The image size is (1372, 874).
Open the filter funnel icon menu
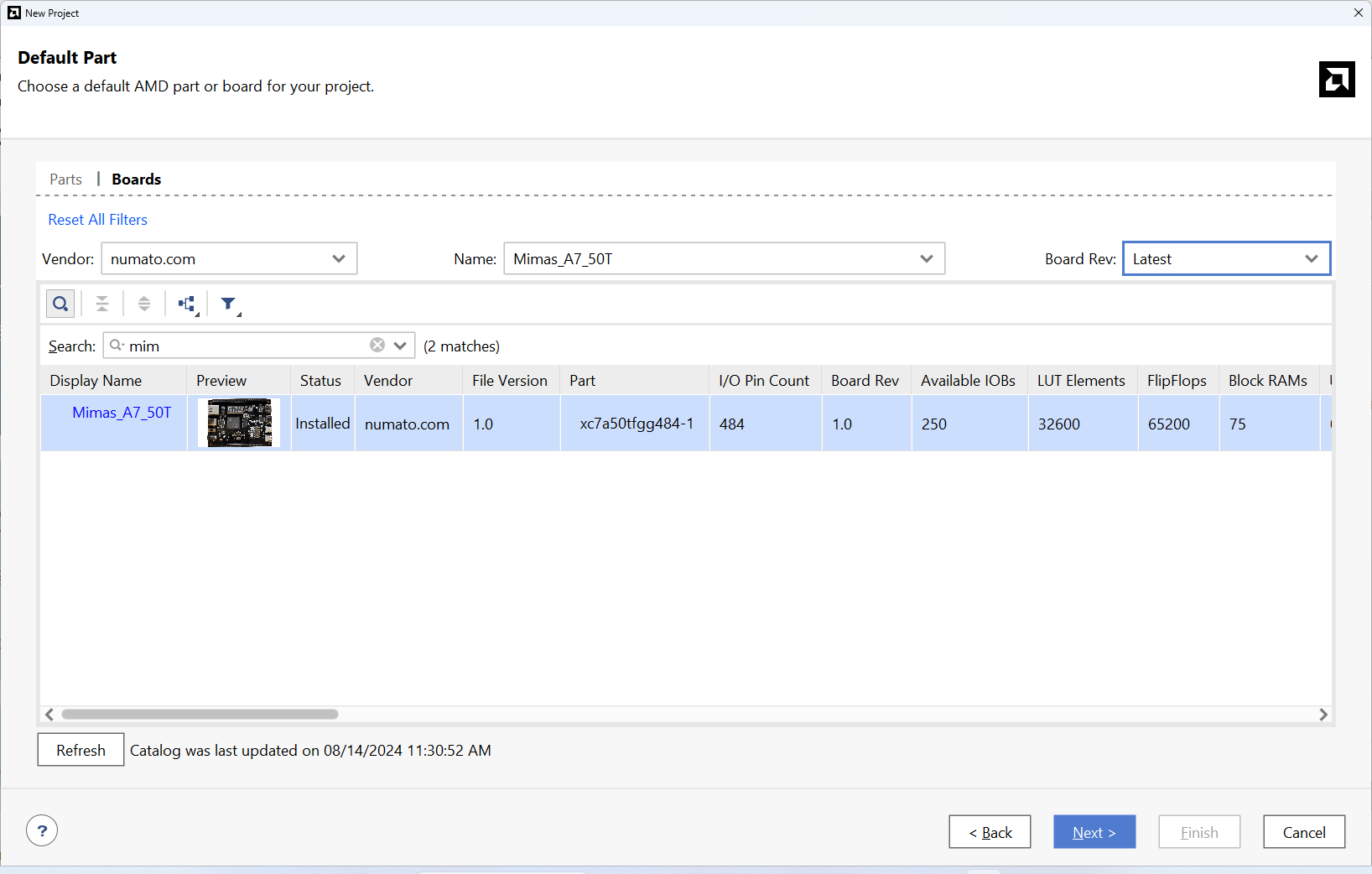[228, 304]
